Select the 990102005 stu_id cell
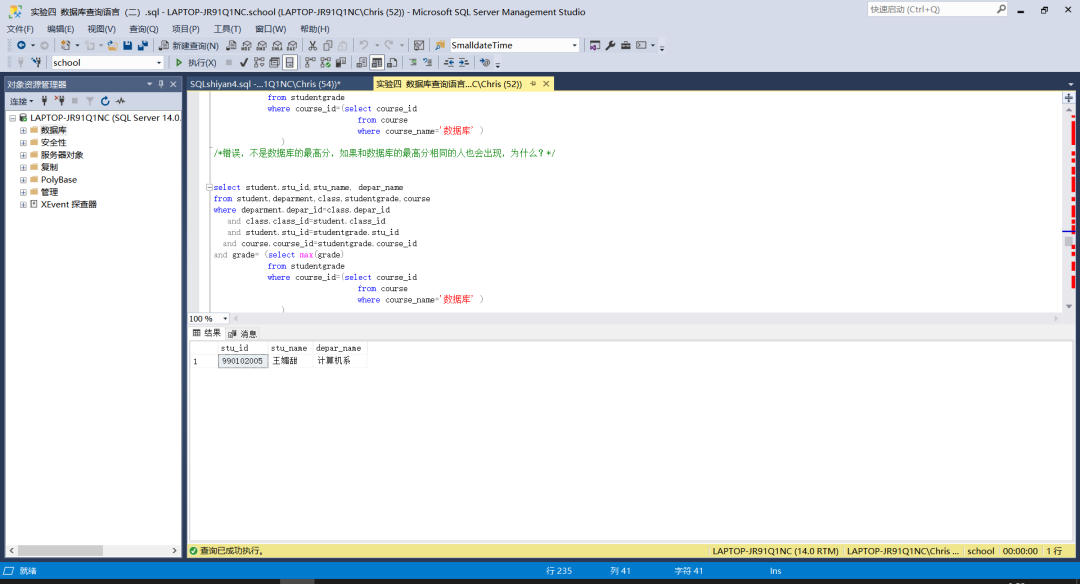Screen dimensions: 1080x584 [x=242, y=361]
